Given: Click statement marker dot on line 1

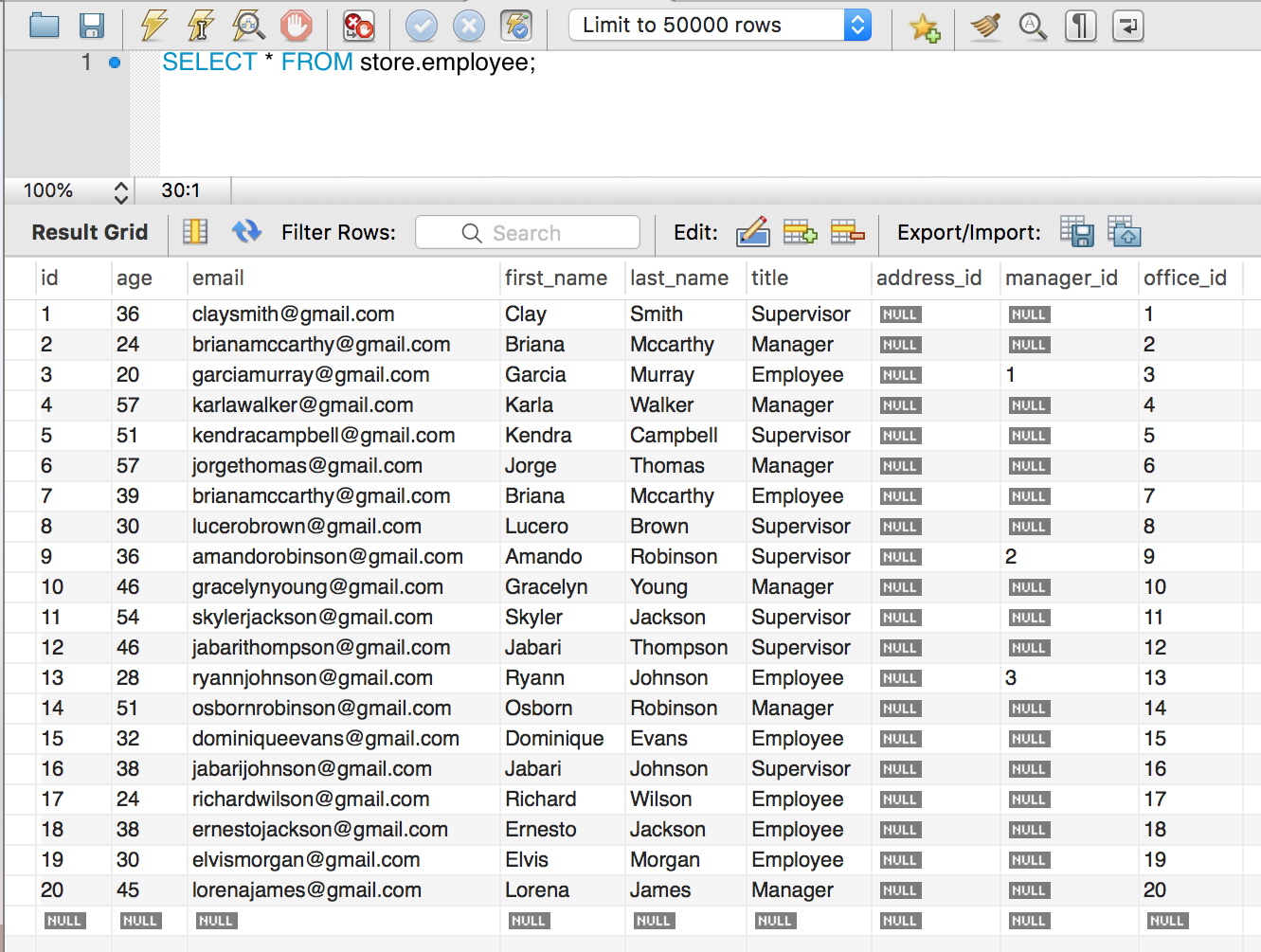Looking at the screenshot, I should coord(115,63).
